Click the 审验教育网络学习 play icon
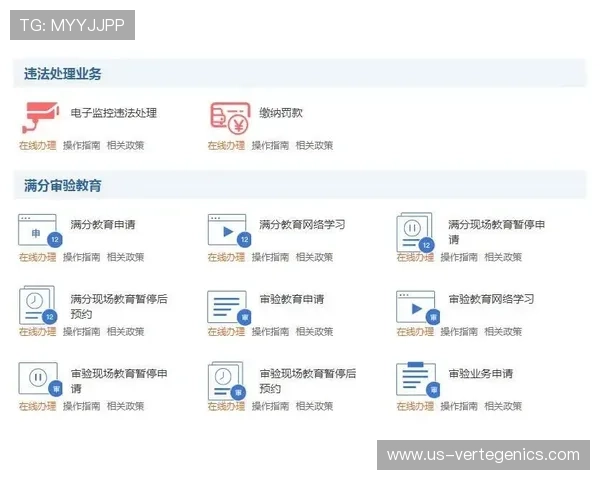The width and height of the screenshot is (600, 480). [x=418, y=307]
